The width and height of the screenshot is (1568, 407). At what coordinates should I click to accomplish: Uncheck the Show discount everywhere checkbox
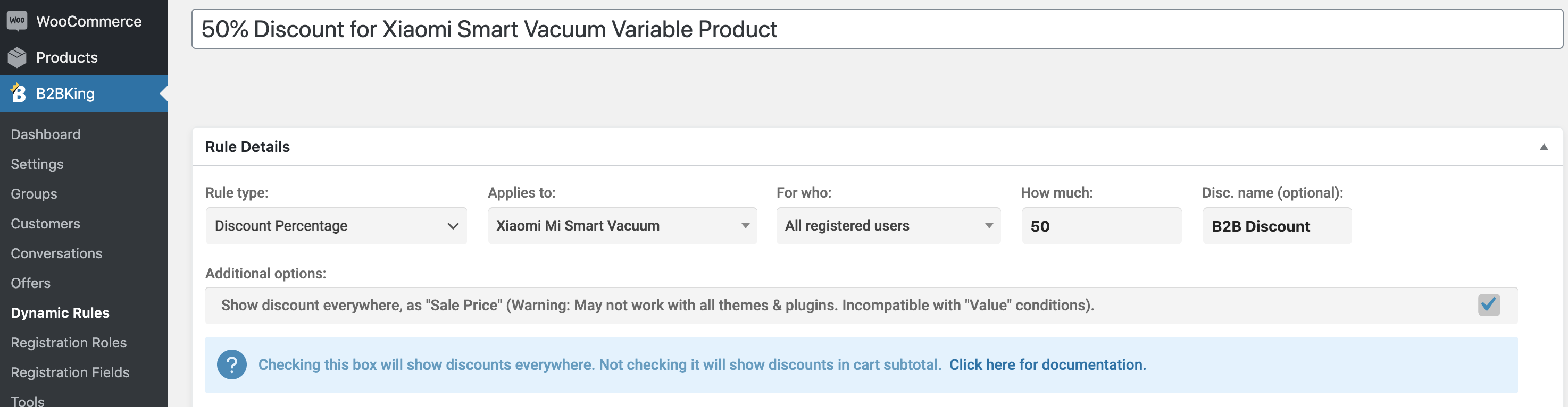click(x=1488, y=305)
